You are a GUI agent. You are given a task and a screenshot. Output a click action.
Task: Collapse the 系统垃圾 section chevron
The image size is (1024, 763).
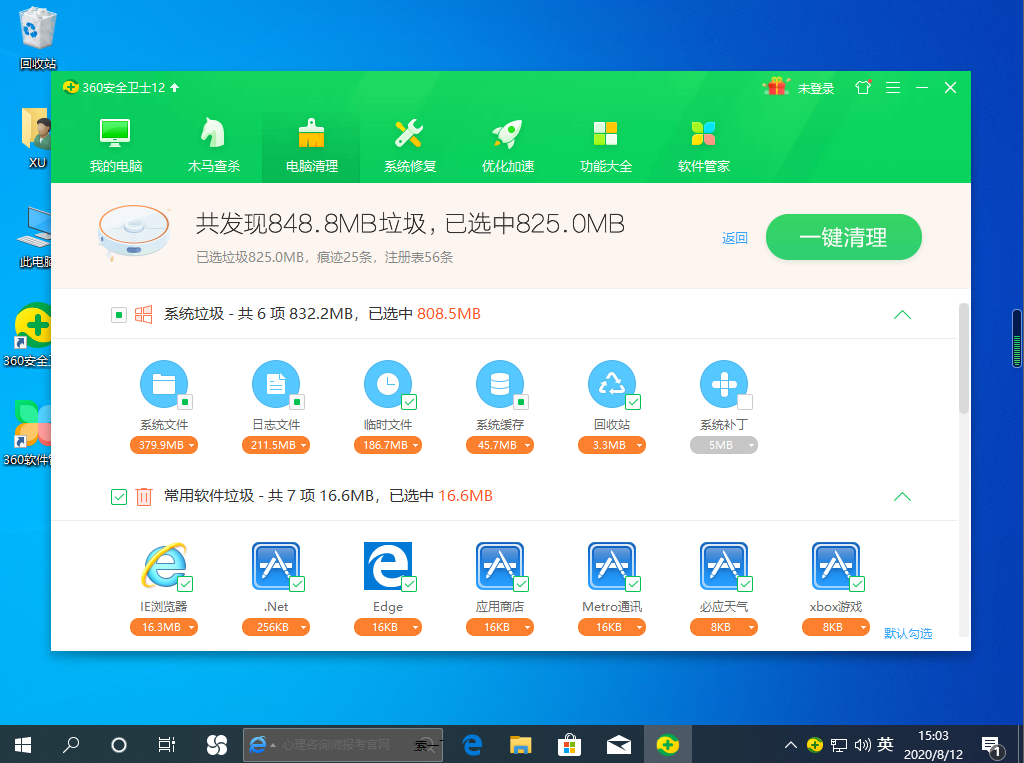(x=902, y=314)
